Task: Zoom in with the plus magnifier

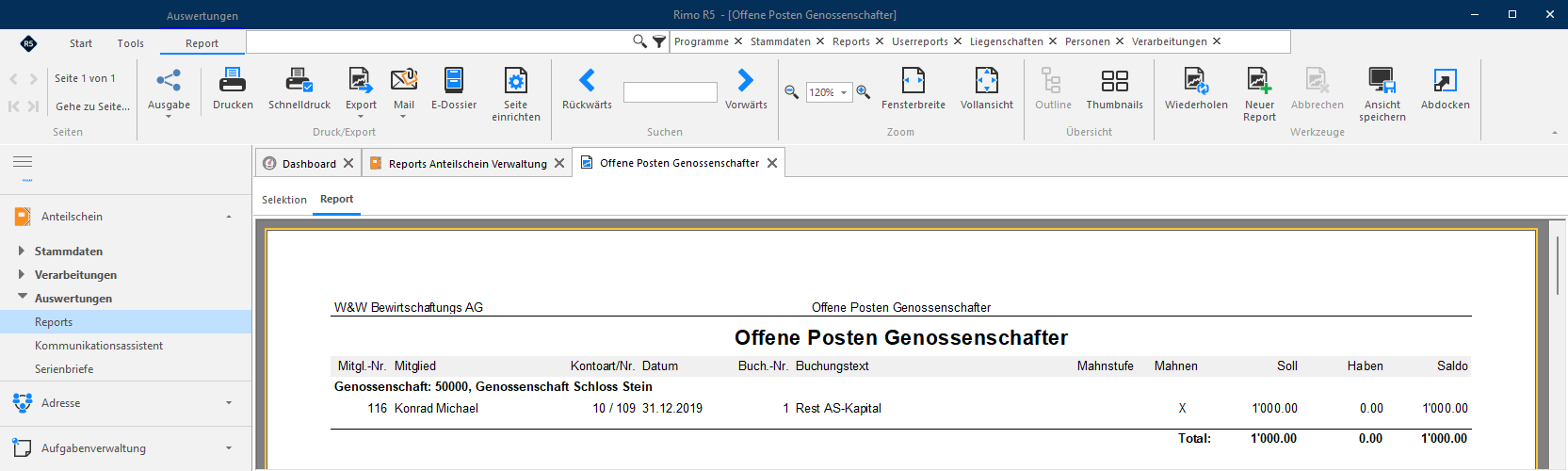Action: point(863,92)
